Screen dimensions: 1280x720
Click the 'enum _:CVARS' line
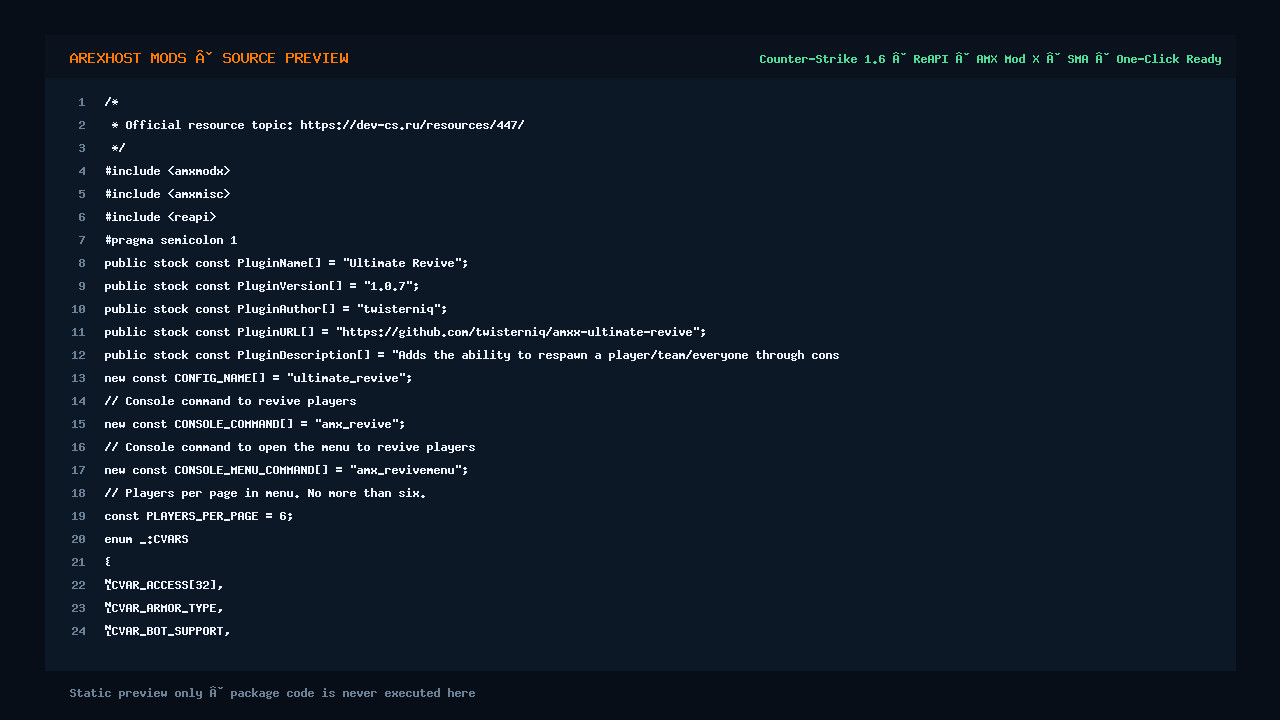point(146,539)
